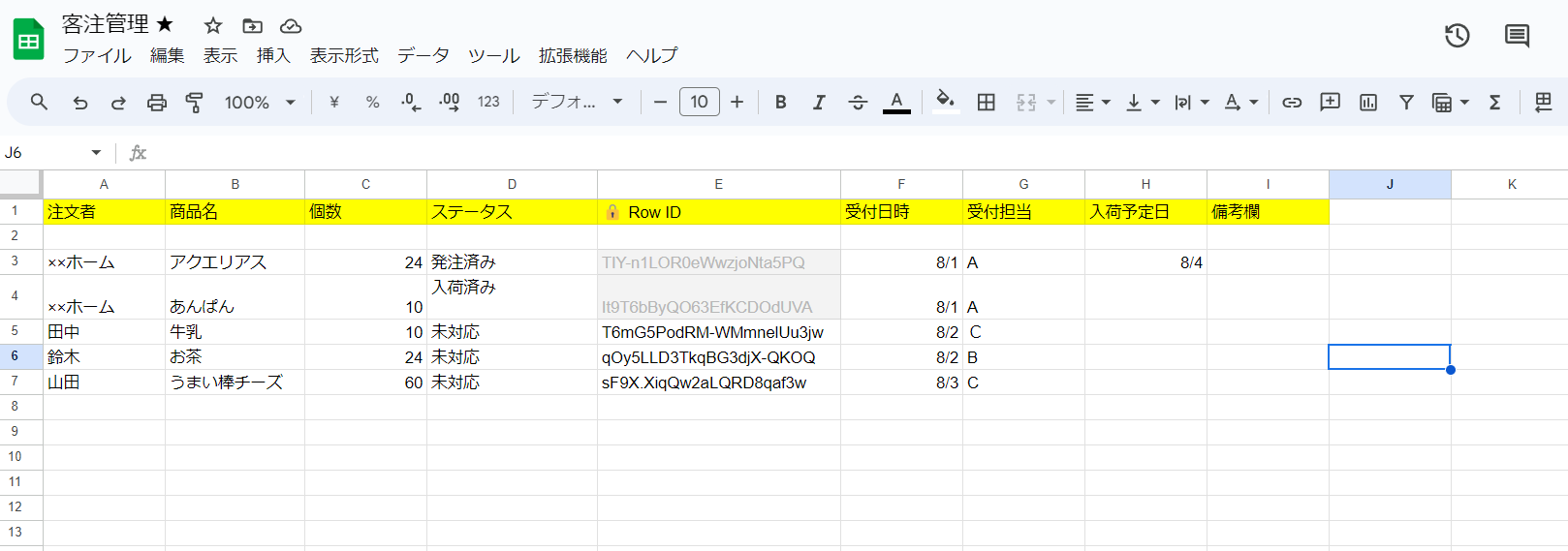Image resolution: width=1568 pixels, height=551 pixels.
Task: Toggle bold formatting
Action: tap(781, 102)
